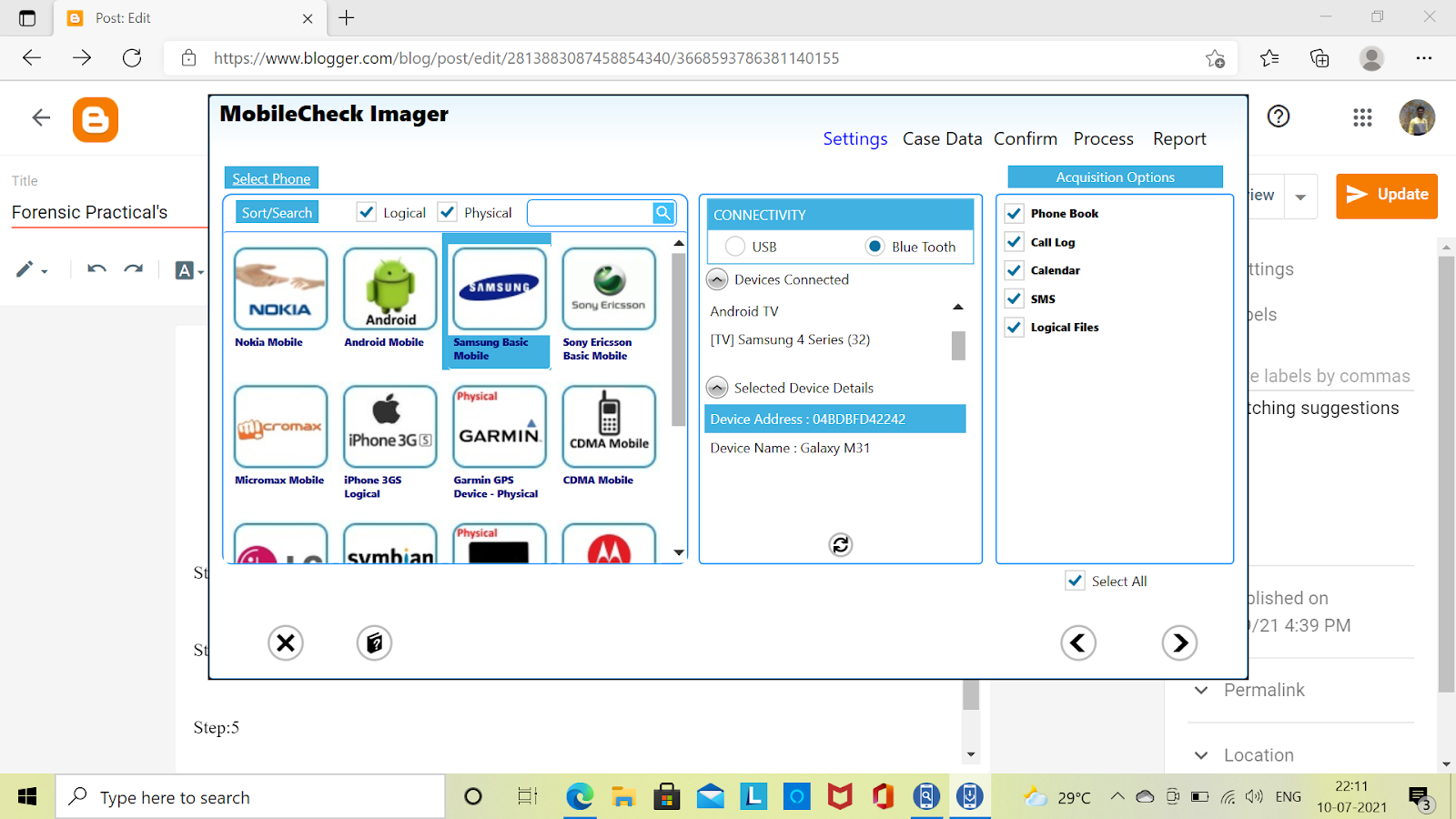Go to next step with right arrow

[1179, 643]
